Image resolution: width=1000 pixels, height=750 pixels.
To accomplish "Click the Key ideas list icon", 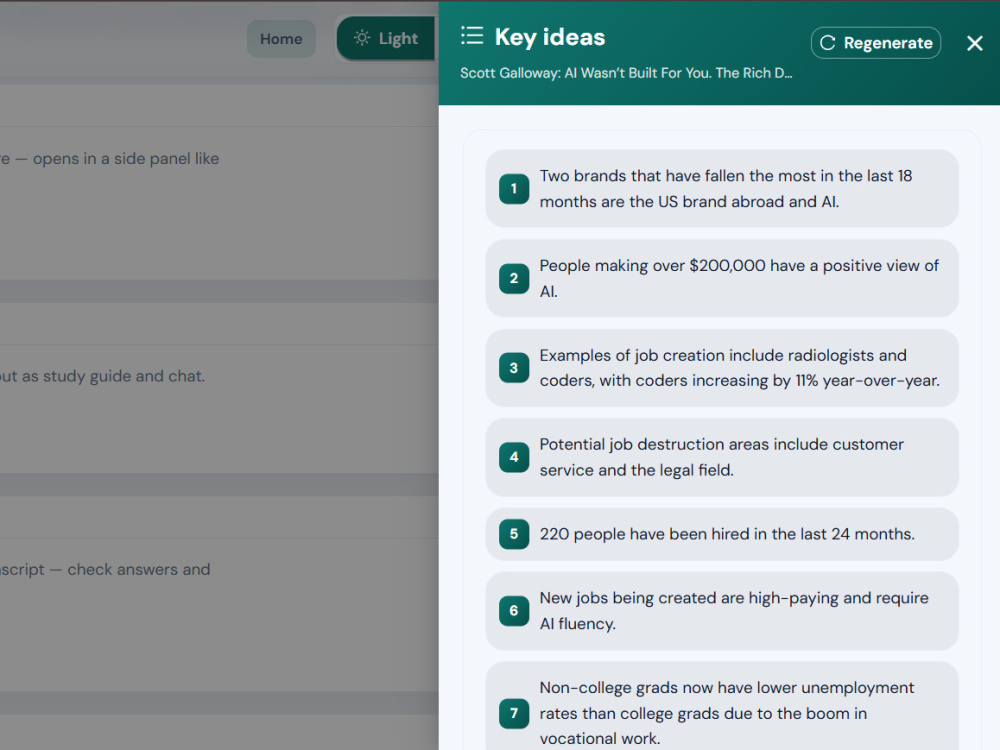I will tap(472, 36).
